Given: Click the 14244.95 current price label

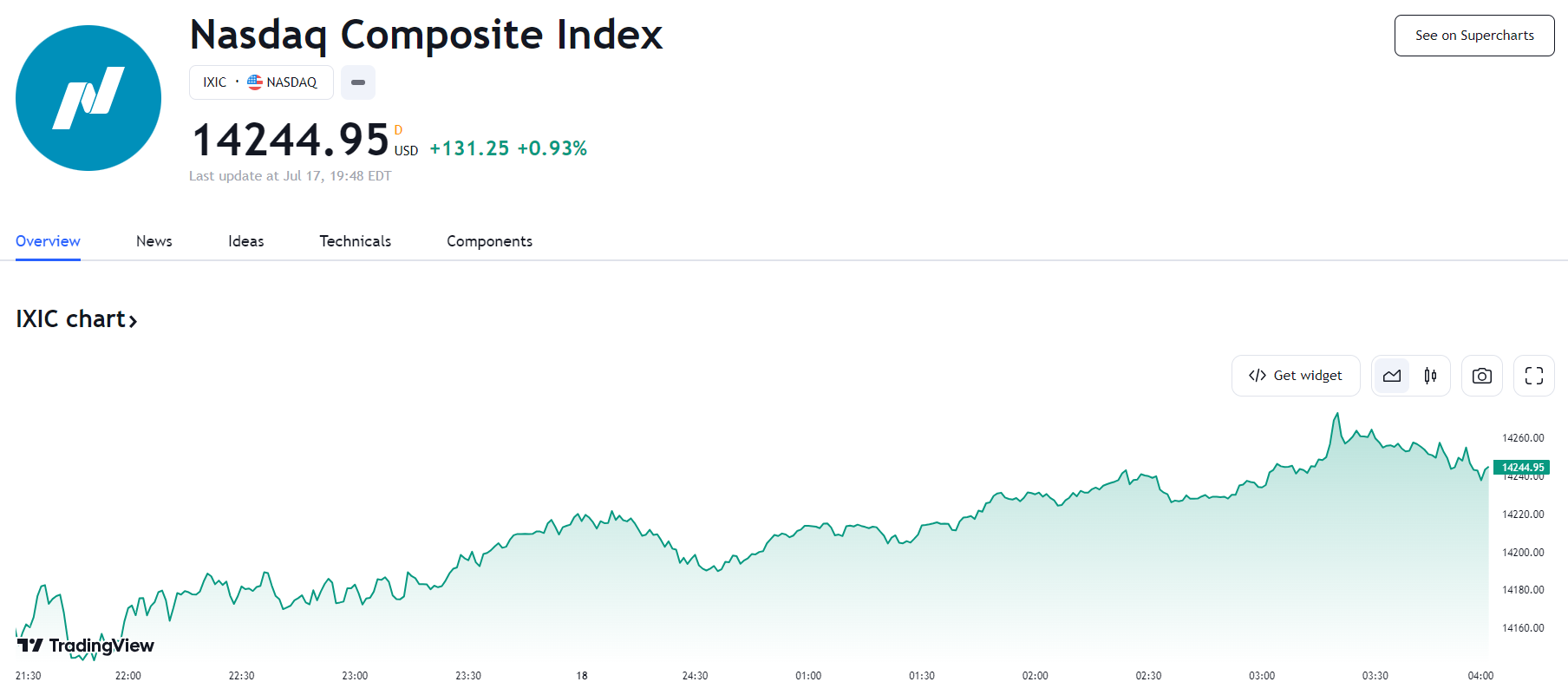Looking at the screenshot, I should click(x=1522, y=468).
